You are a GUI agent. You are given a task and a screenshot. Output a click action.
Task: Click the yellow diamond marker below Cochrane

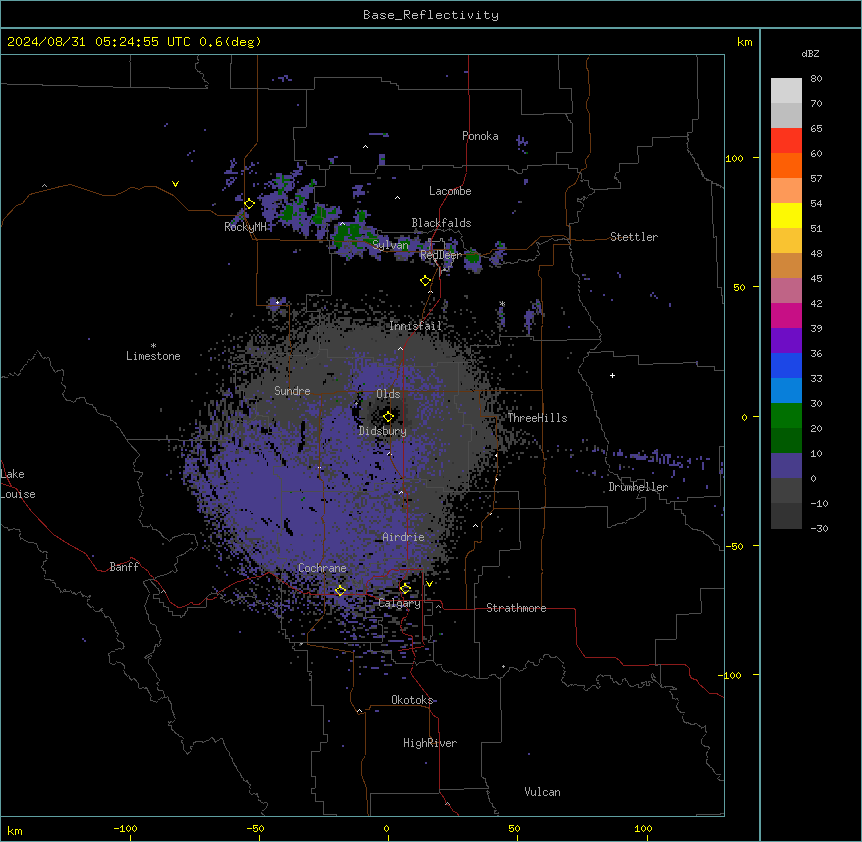click(340, 591)
